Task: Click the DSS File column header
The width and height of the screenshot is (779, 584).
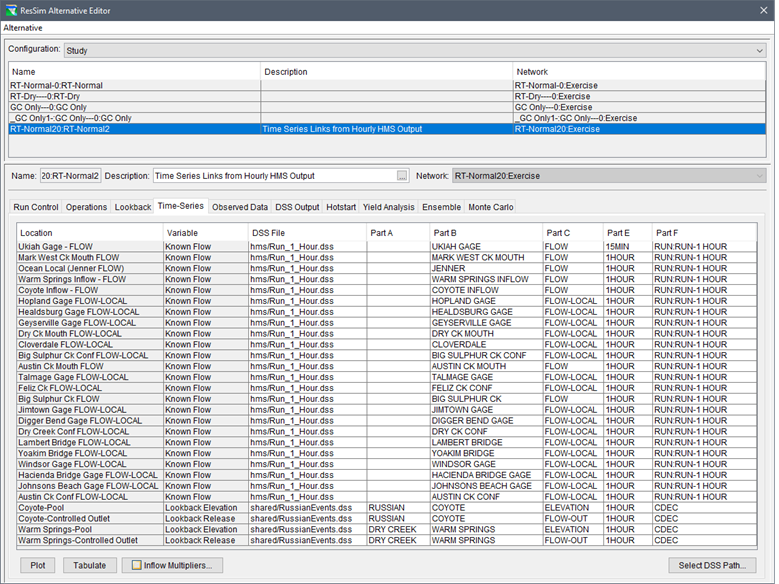Action: [308, 233]
